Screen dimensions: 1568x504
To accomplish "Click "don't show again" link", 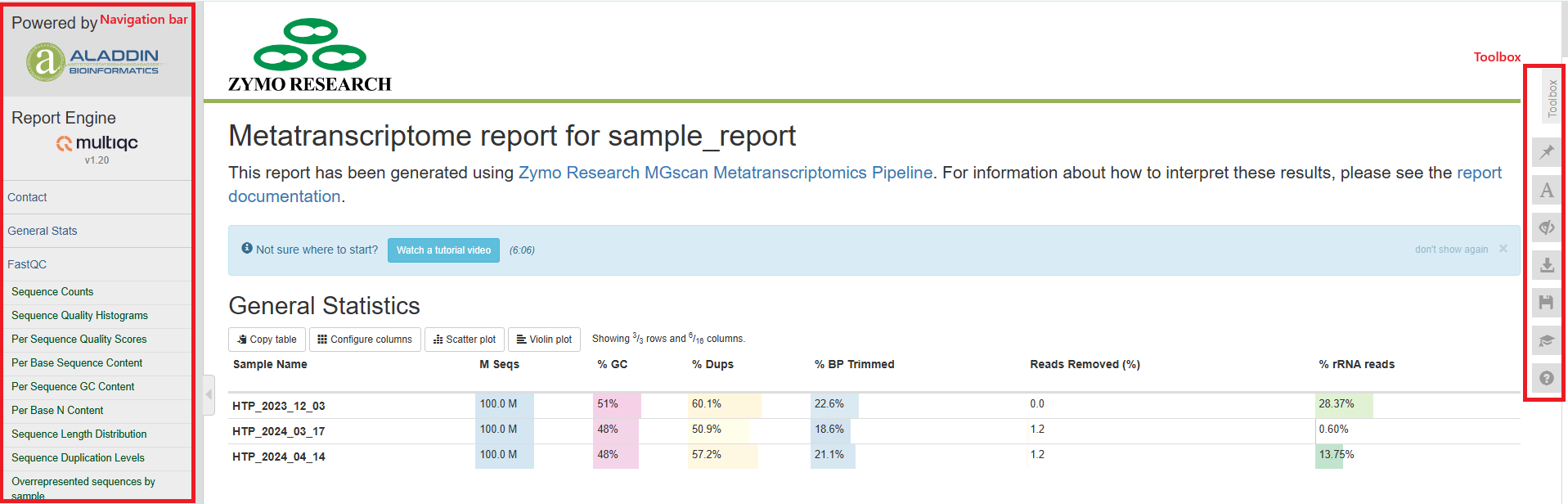I will pos(1451,250).
